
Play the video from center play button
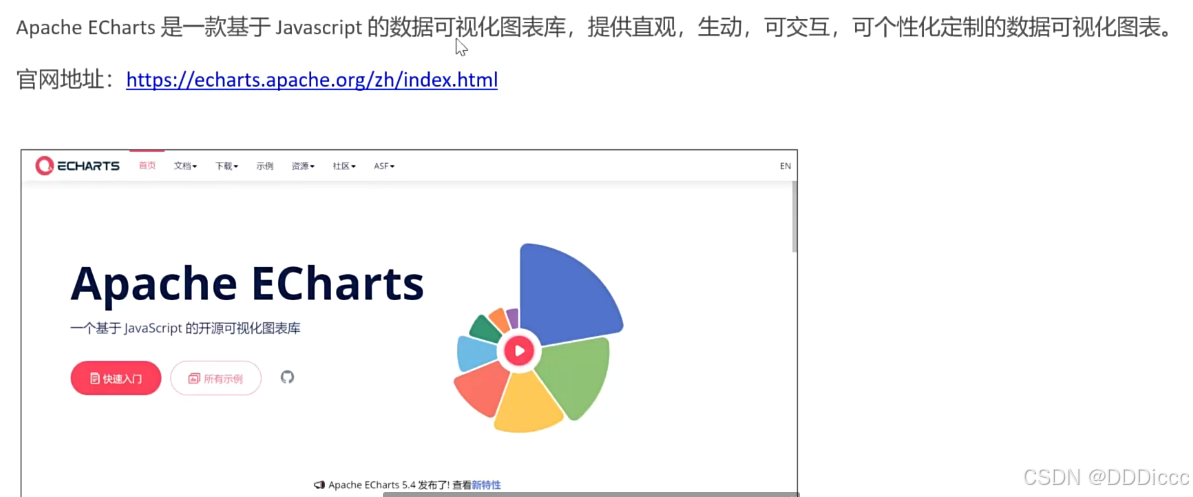pos(519,351)
